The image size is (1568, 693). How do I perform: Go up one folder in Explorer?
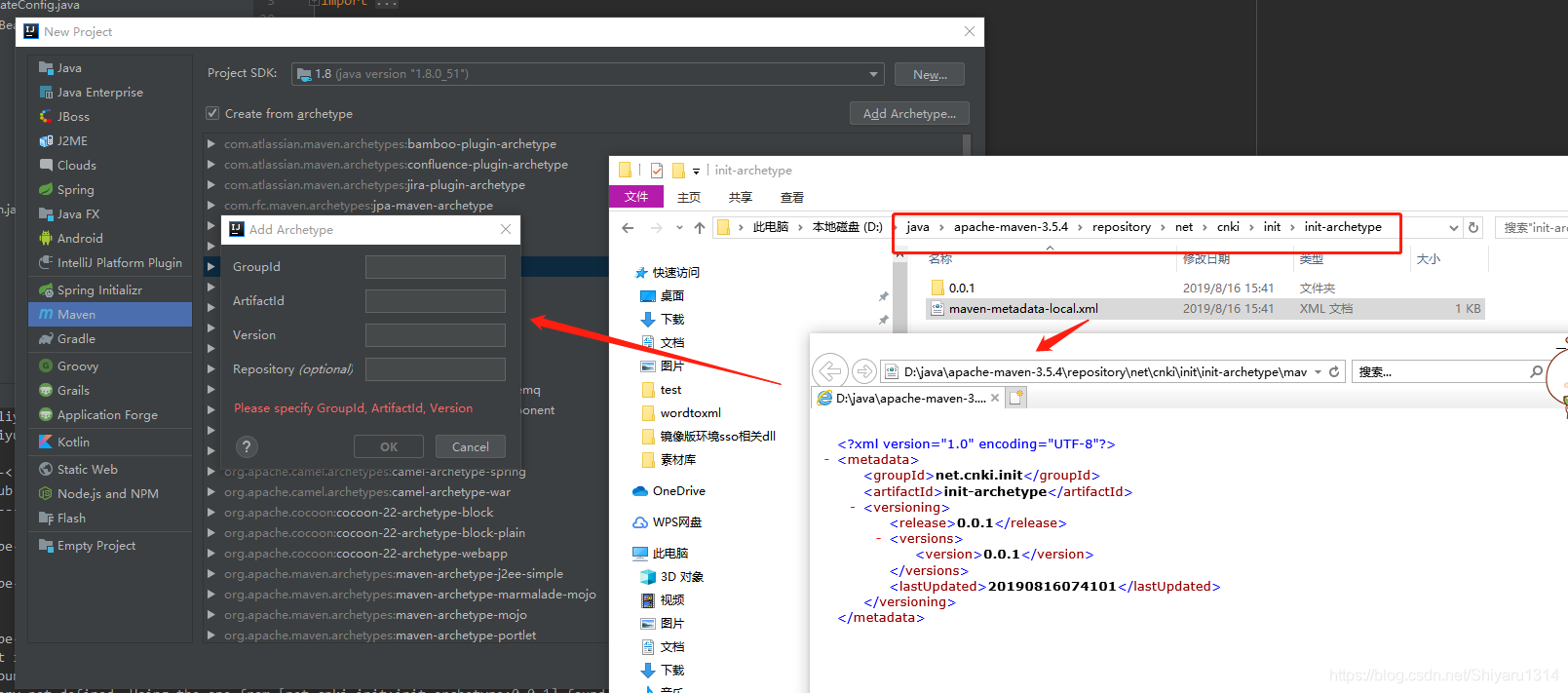pos(699,228)
